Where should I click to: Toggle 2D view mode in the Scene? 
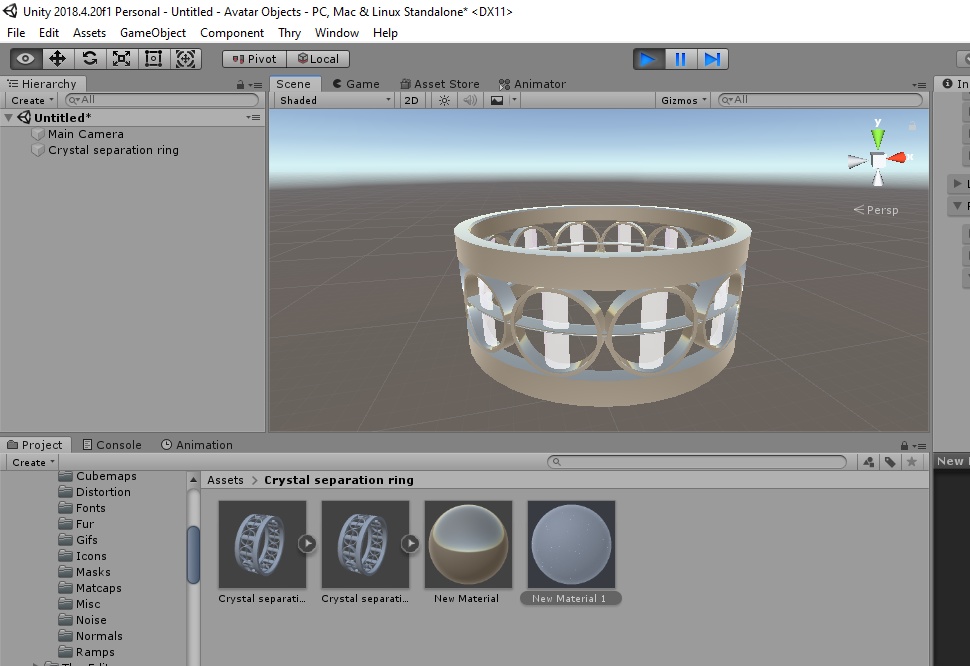pos(412,100)
